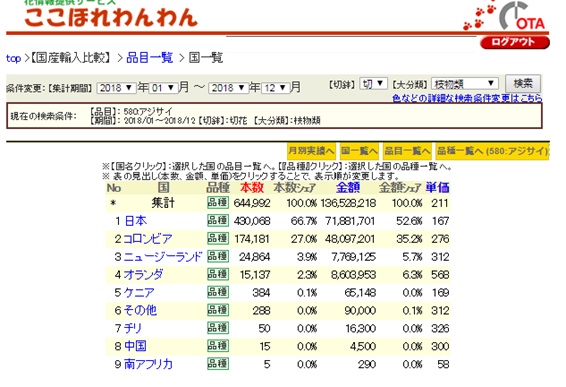Click the top breadcrumb link
The image size is (566, 387).
click(13, 58)
